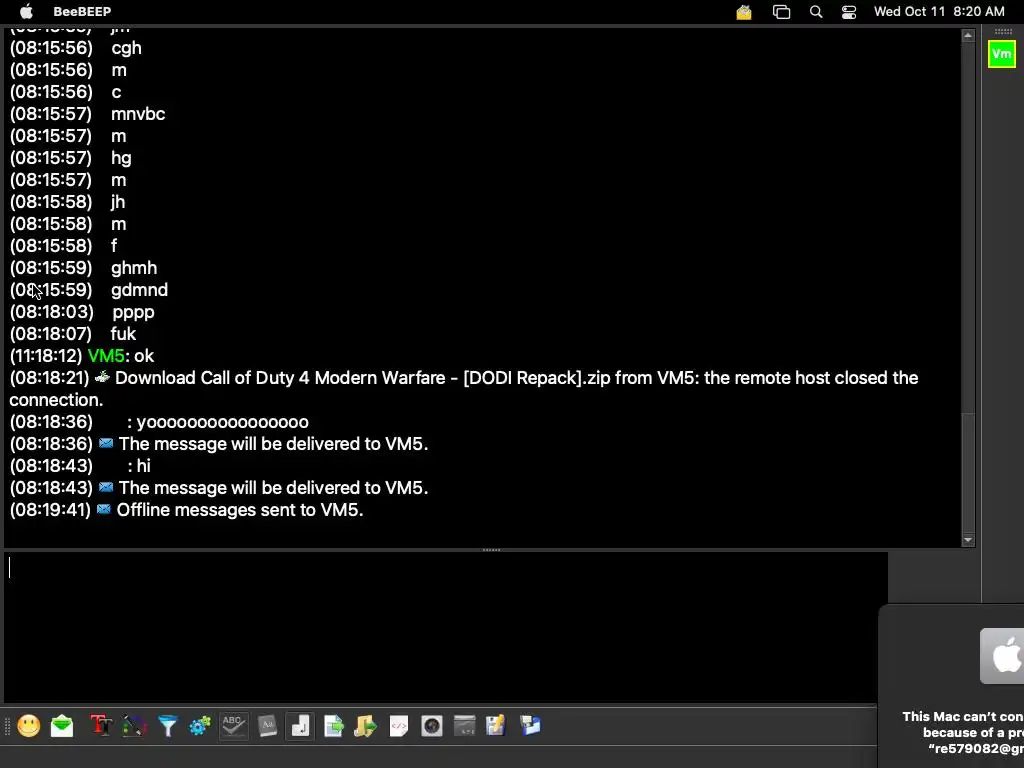
Task: Open the BeeBEEP application menu
Action: 82,12
